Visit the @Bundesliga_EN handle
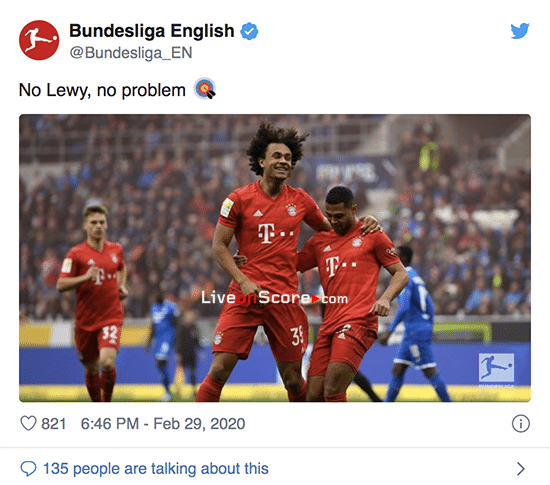Image resolution: width=550 pixels, height=485 pixels. tap(131, 53)
